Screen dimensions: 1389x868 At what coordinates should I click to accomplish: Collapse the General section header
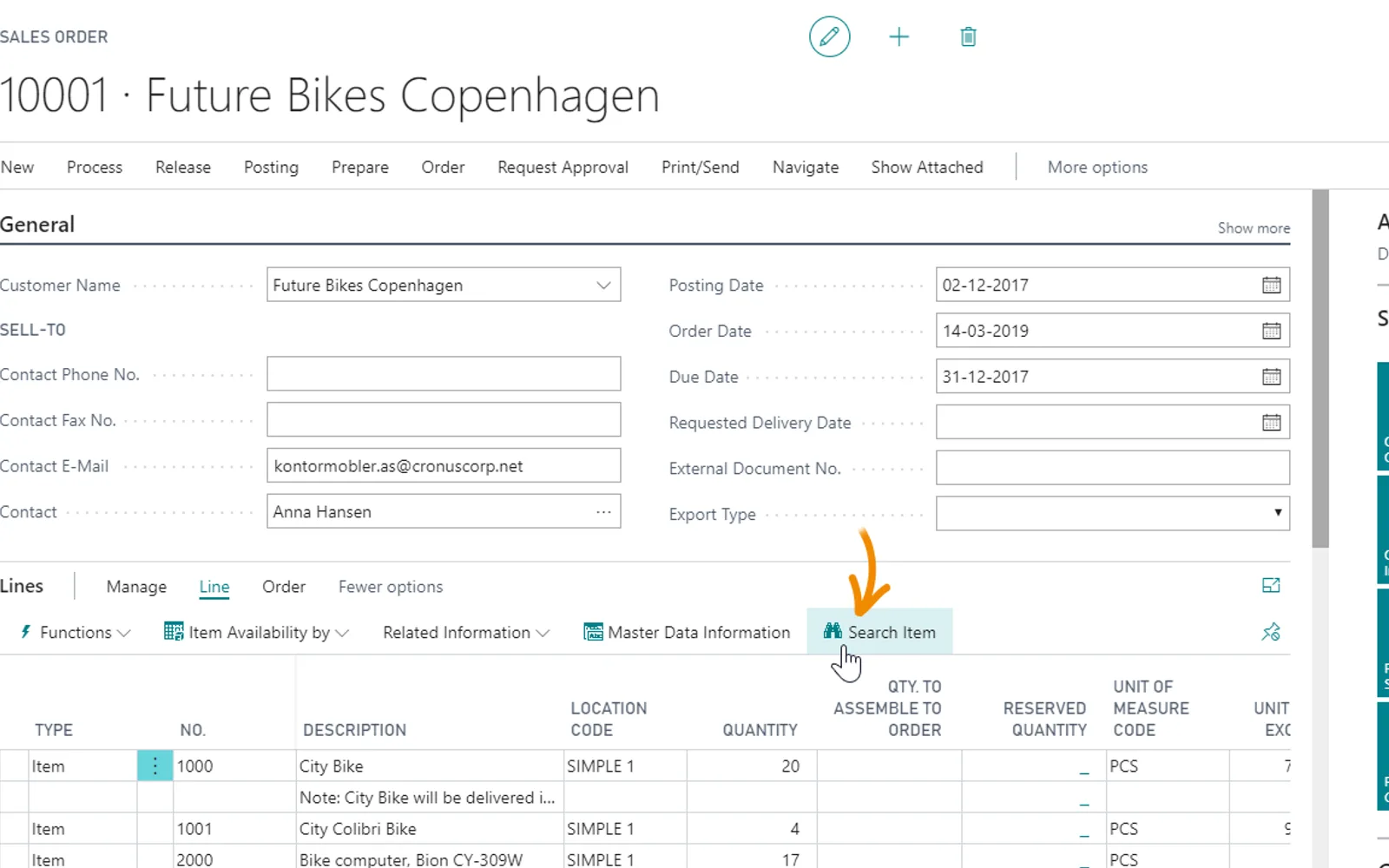[x=37, y=225]
